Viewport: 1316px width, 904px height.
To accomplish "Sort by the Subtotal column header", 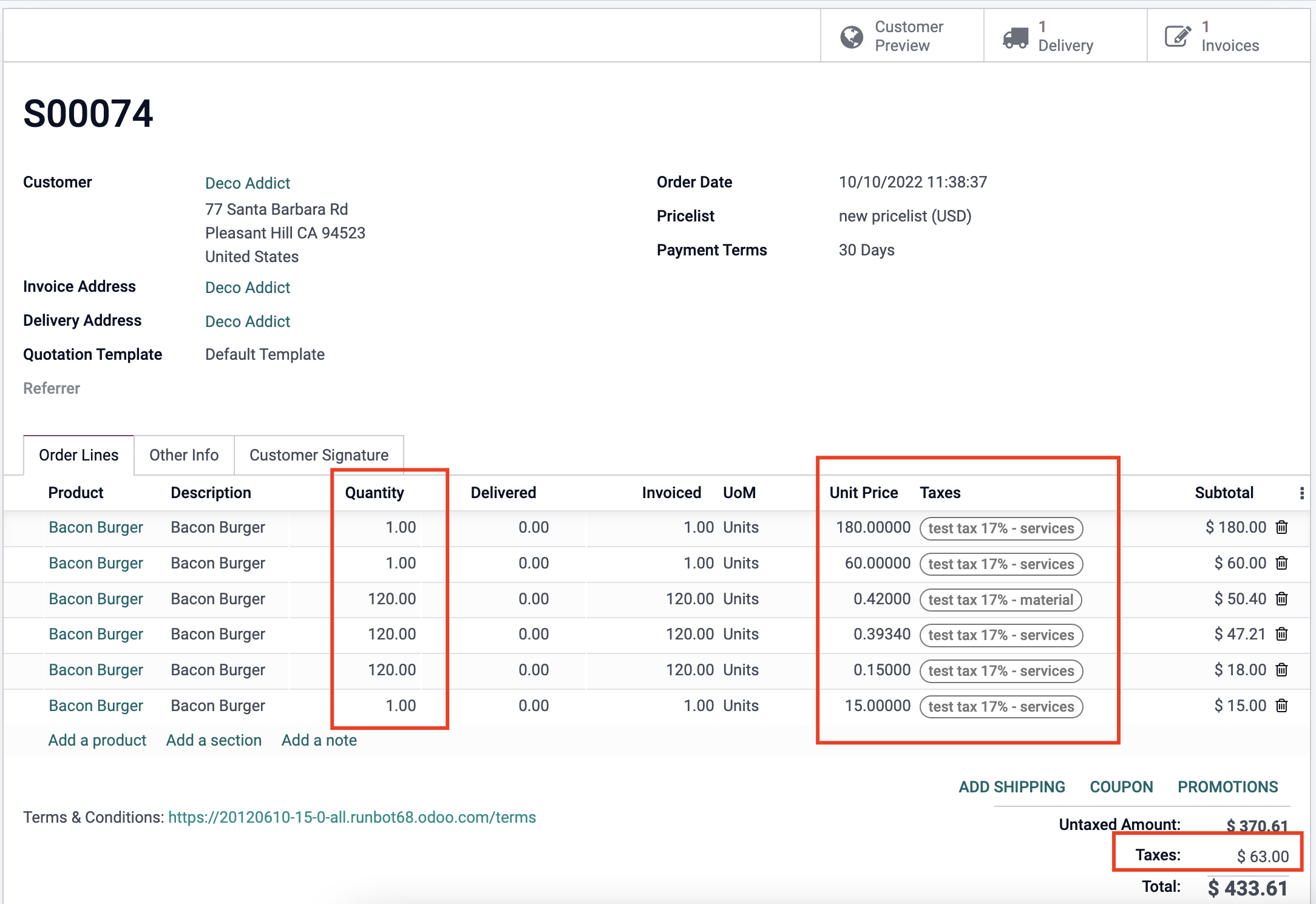I will coord(1224,493).
